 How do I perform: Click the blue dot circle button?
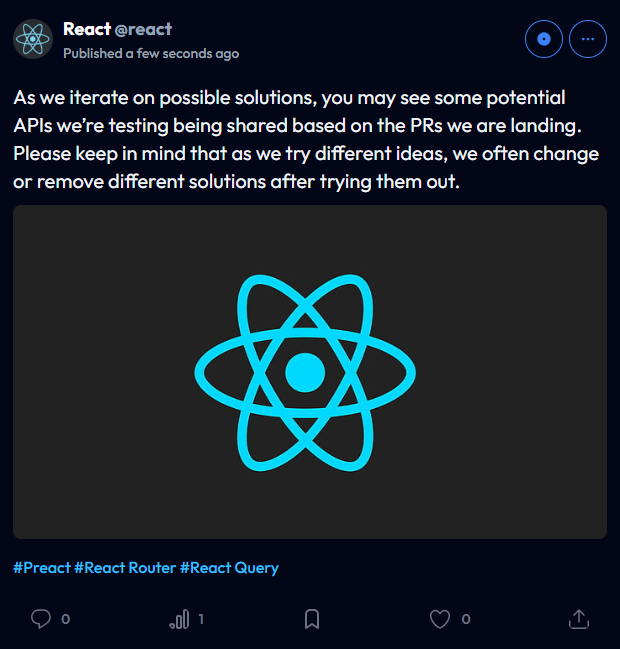point(544,39)
